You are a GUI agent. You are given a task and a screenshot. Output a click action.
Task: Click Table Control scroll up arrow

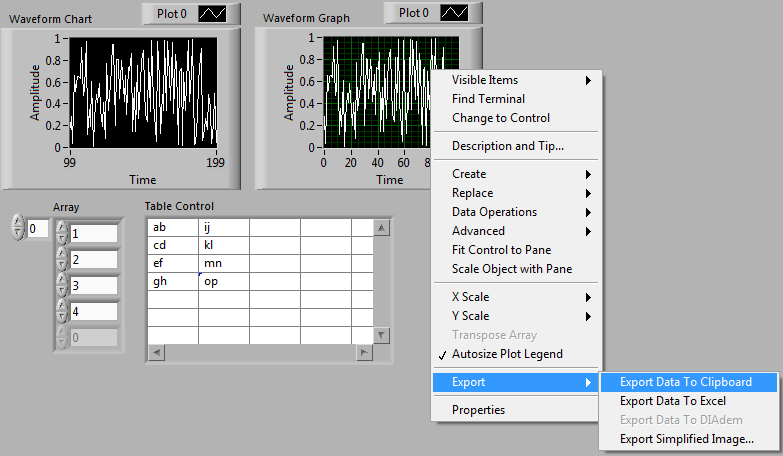(382, 228)
